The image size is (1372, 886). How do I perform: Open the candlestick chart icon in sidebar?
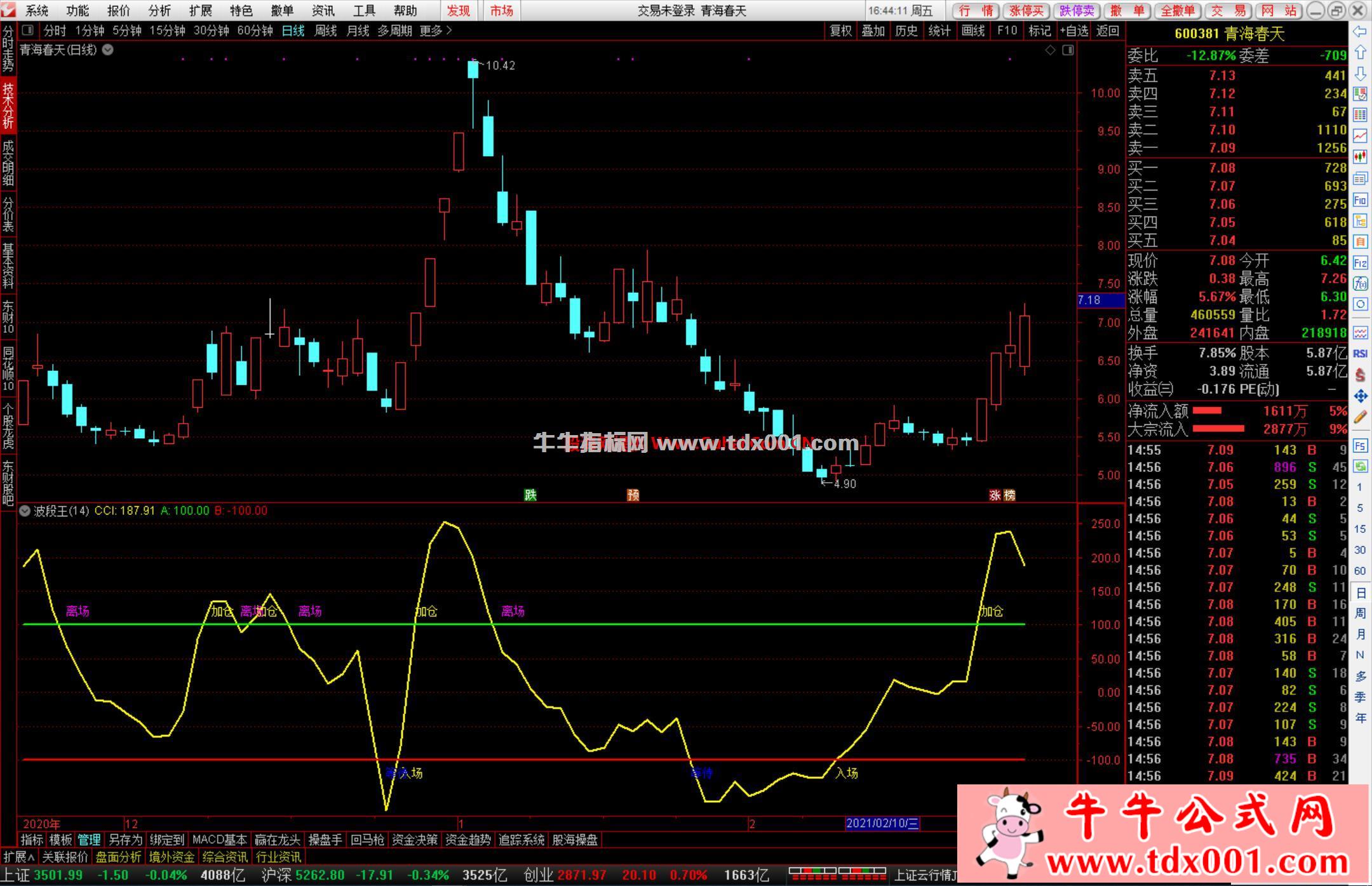coord(1360,157)
